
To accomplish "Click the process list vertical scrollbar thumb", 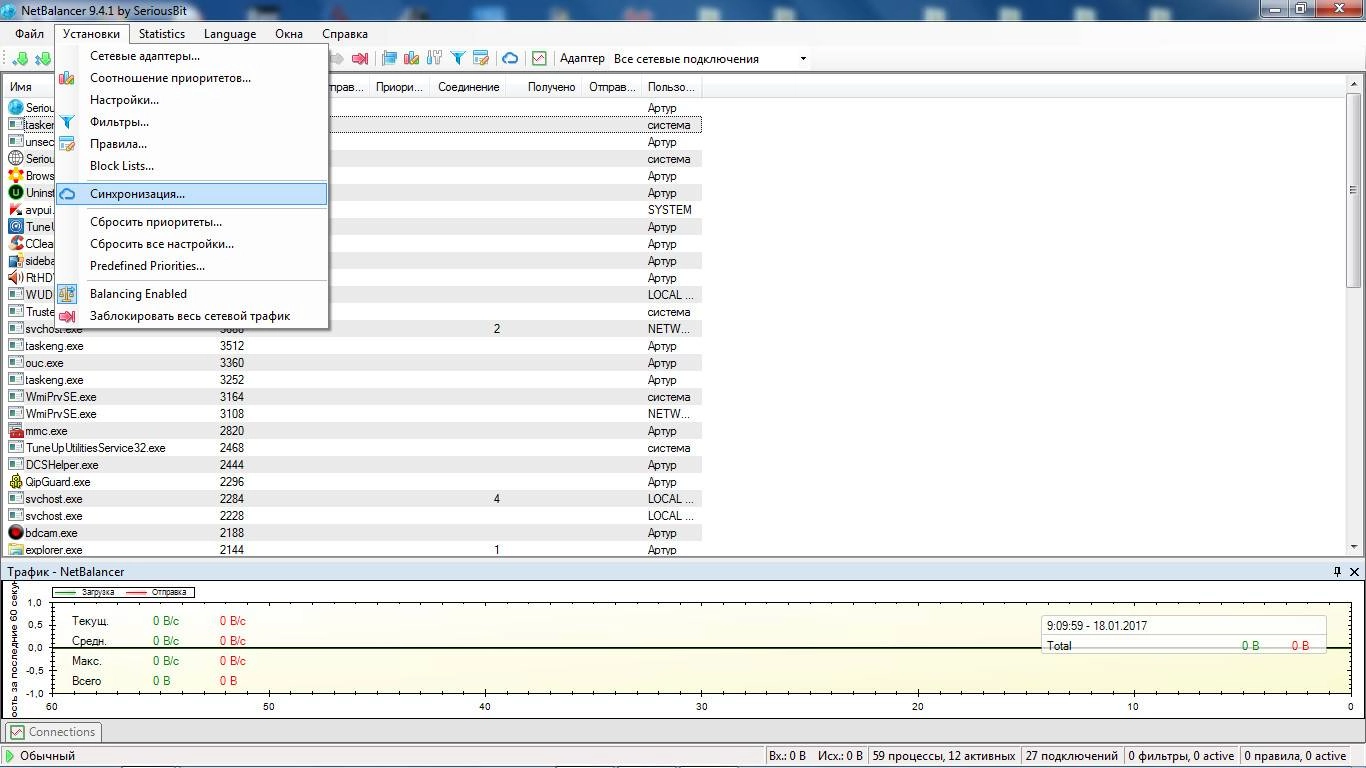I will [1354, 190].
